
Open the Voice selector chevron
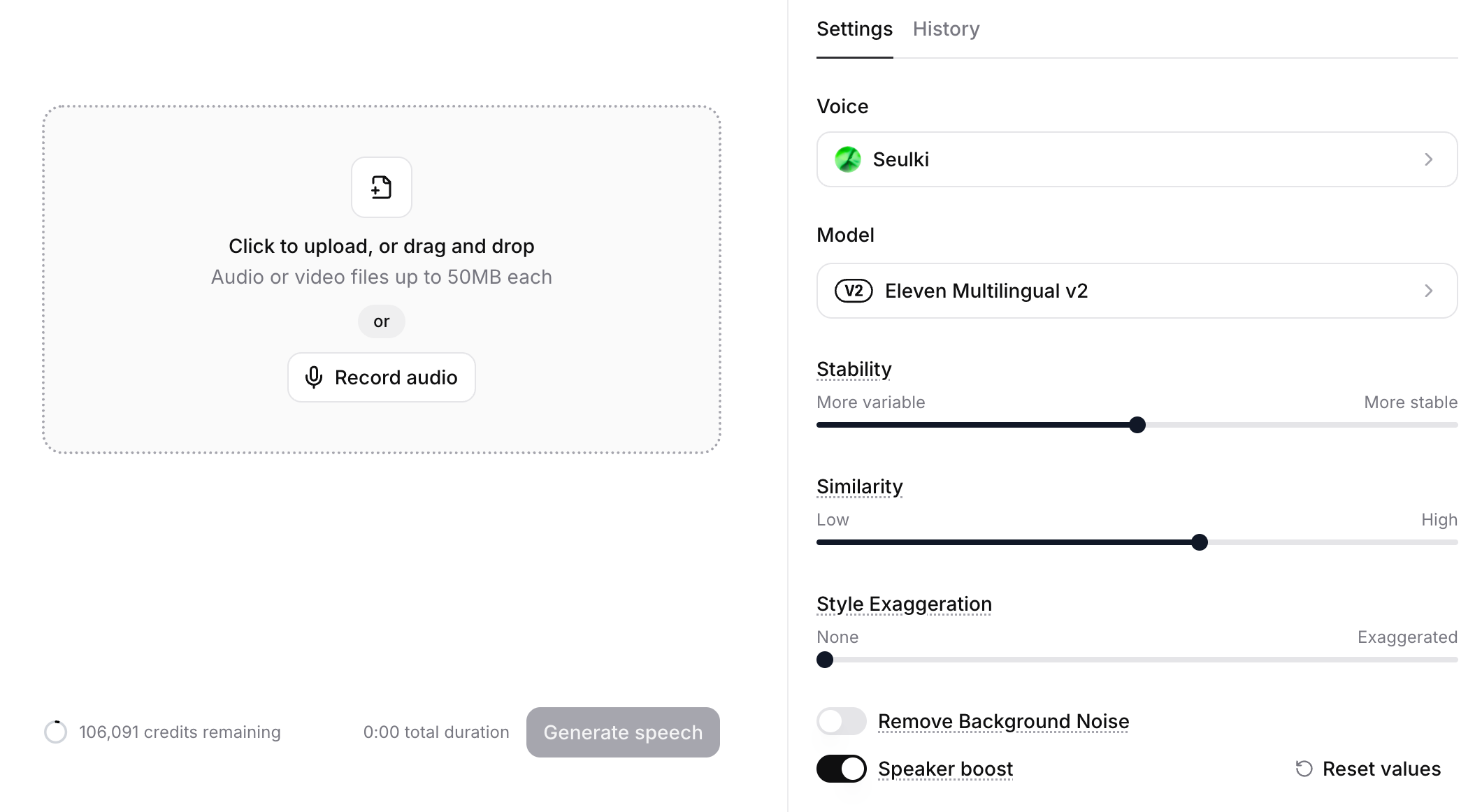point(1428,159)
